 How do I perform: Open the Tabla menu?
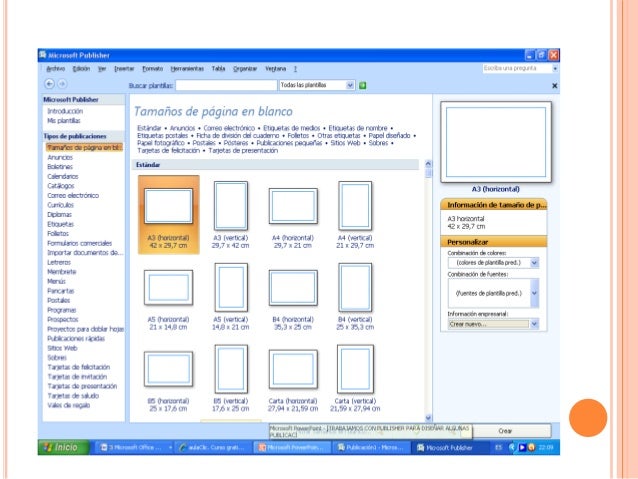[x=218, y=69]
